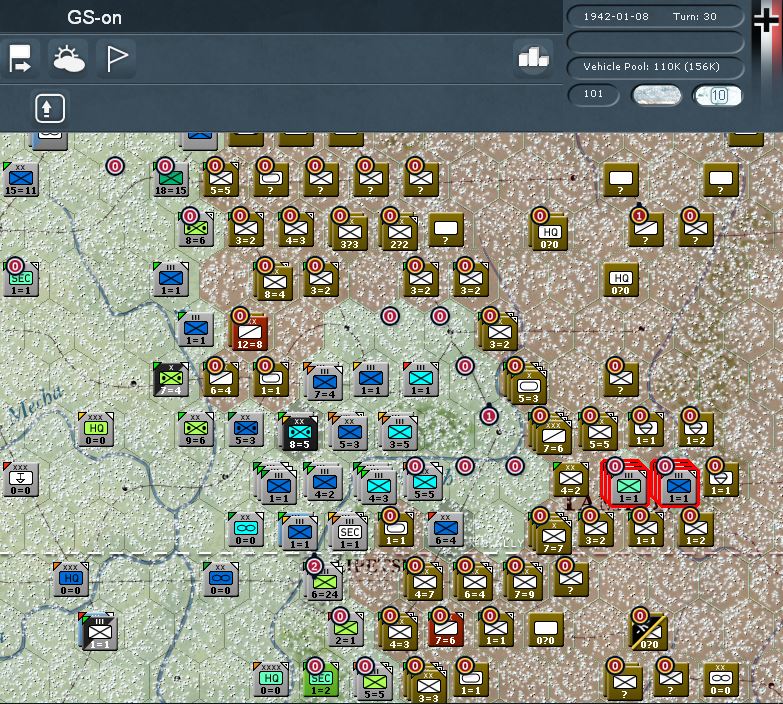783x704 pixels.
Task: Select the blue 4=2 regiment
Action: pos(324,483)
